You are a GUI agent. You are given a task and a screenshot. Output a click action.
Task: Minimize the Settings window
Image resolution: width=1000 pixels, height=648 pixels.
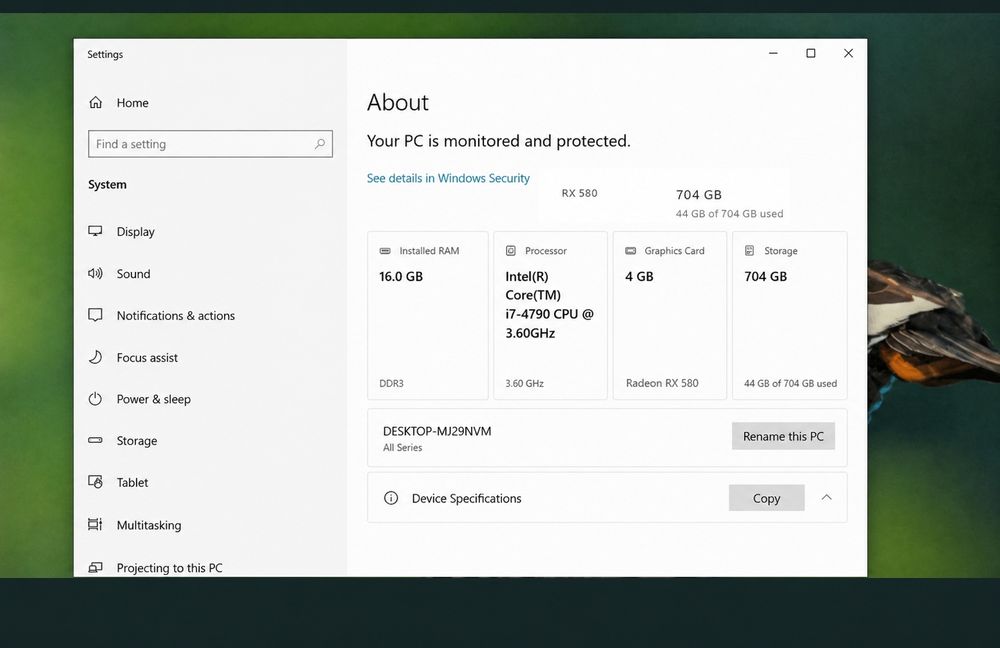[773, 54]
